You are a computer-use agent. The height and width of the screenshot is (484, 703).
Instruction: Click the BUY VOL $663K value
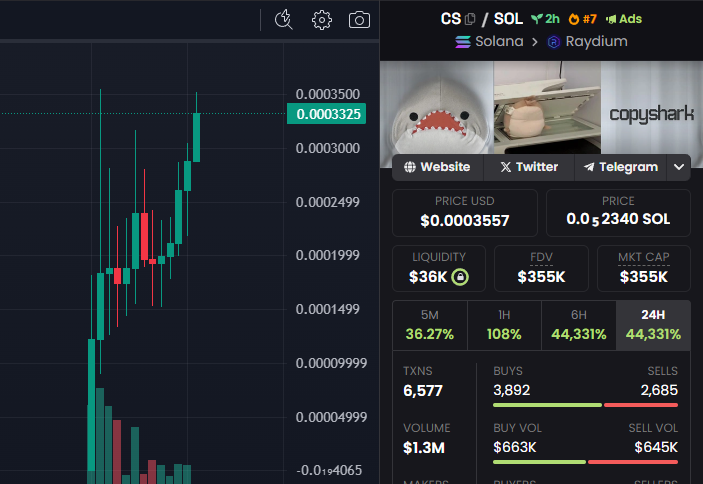515,447
